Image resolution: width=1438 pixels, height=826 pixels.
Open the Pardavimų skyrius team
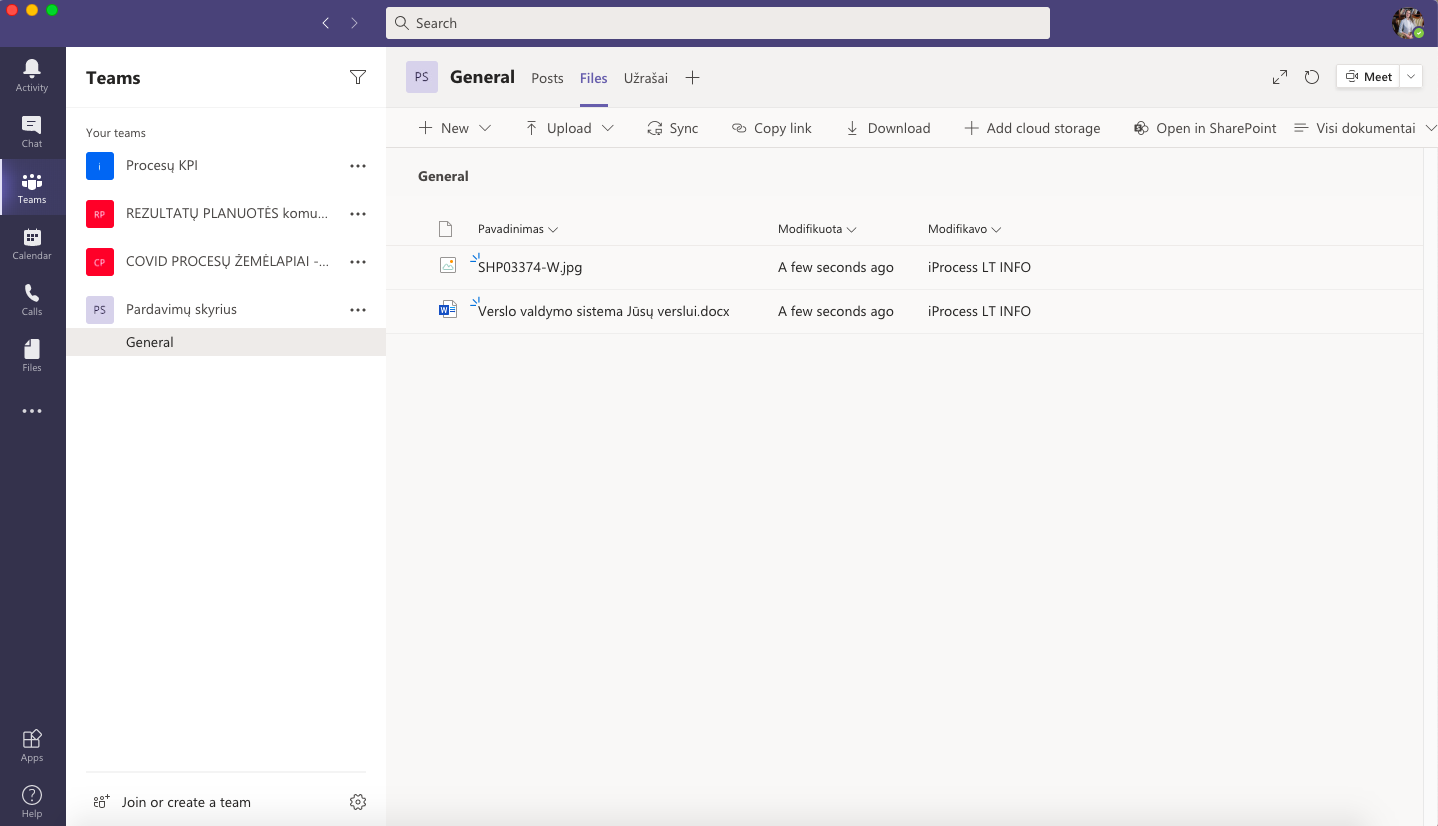[x=181, y=310]
